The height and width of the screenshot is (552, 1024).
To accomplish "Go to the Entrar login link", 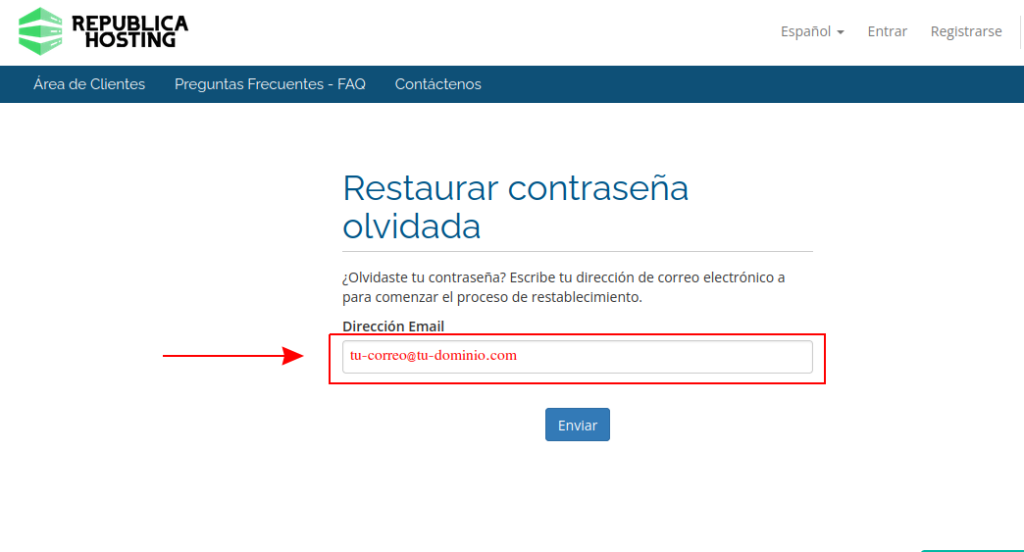I will 887,31.
